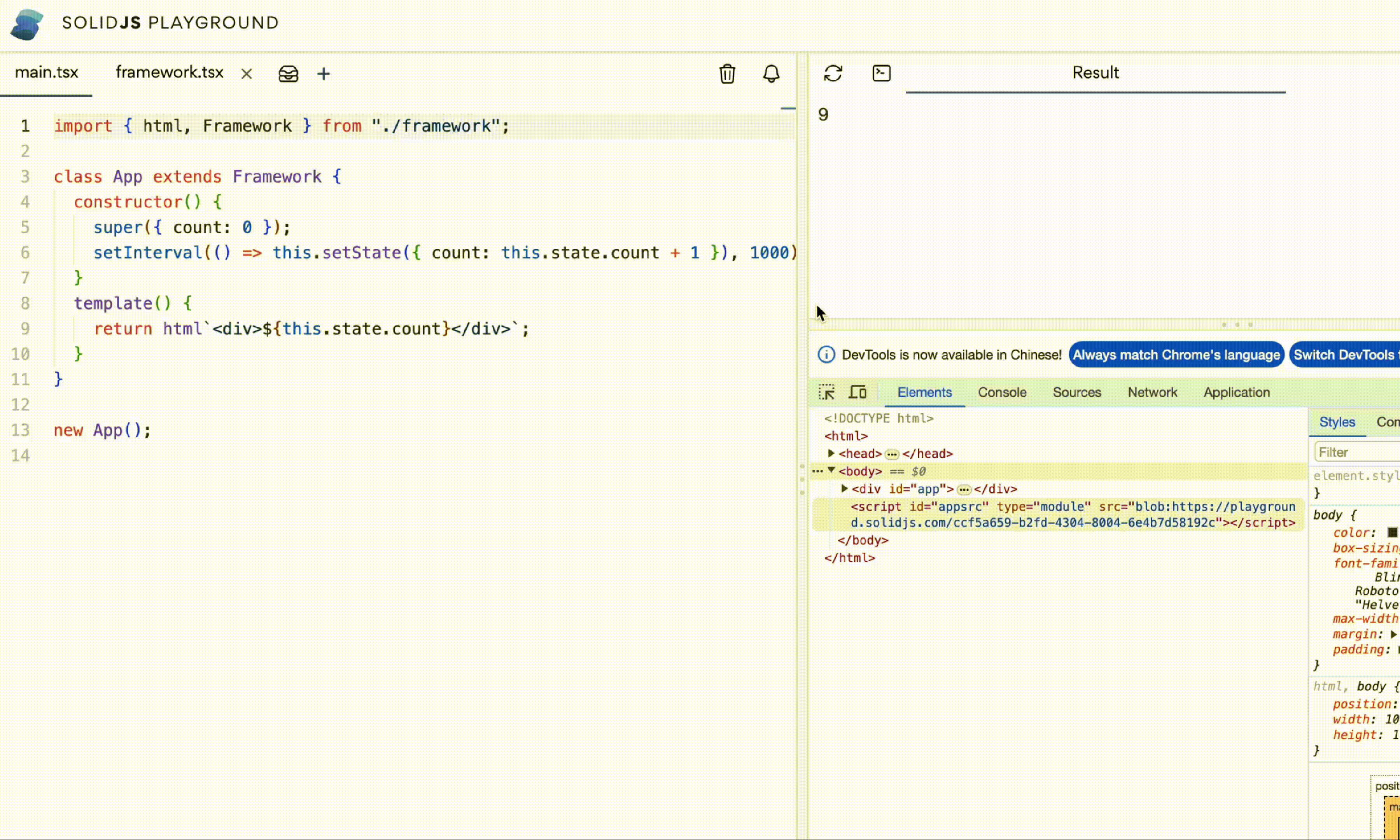The width and height of the screenshot is (1400, 840).
Task: Switch to the Console tab
Action: coord(1002,392)
